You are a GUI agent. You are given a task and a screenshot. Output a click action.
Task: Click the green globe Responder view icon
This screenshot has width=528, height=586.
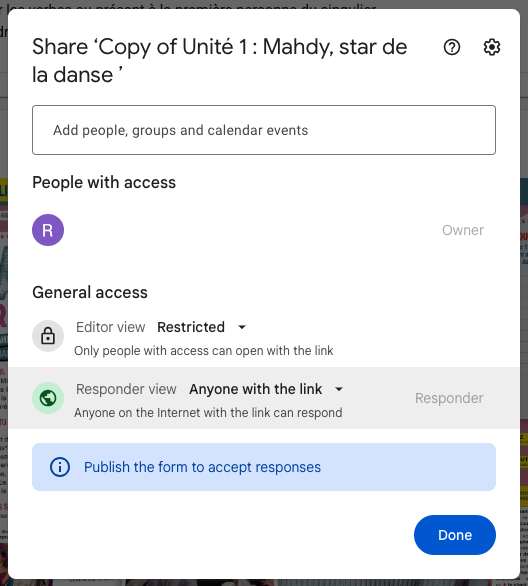[48, 398]
